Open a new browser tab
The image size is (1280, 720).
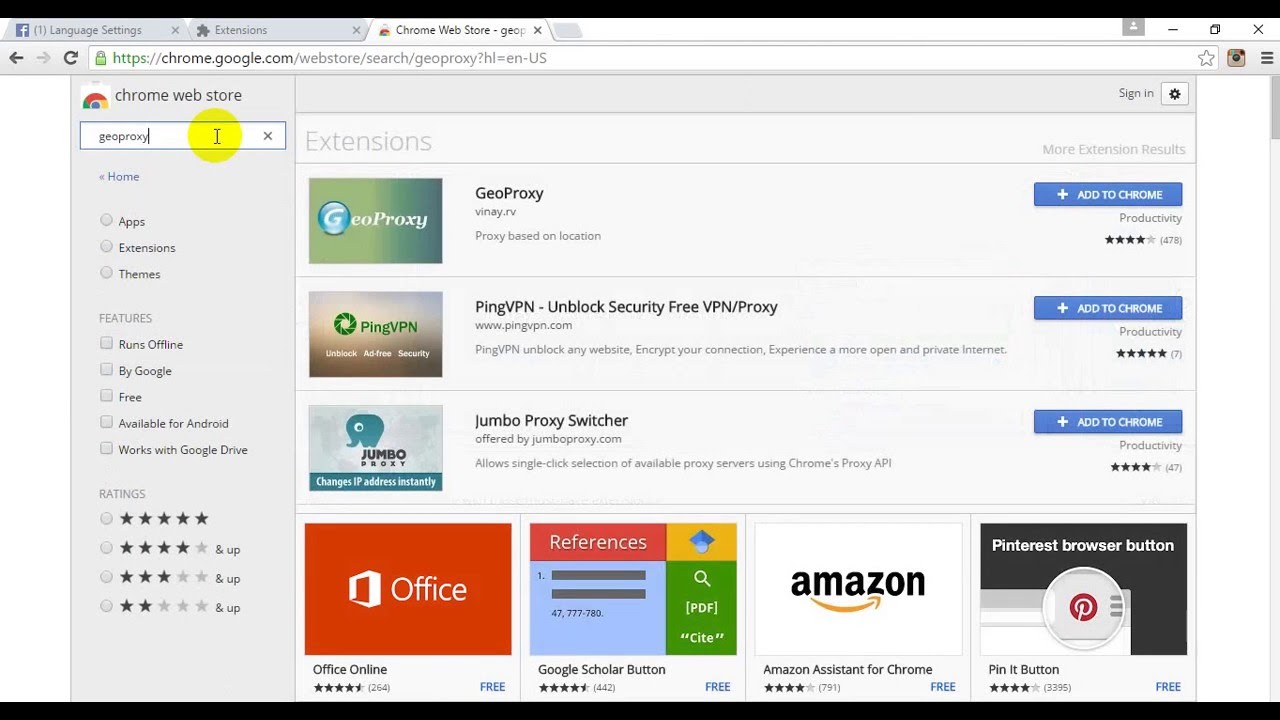(x=567, y=31)
